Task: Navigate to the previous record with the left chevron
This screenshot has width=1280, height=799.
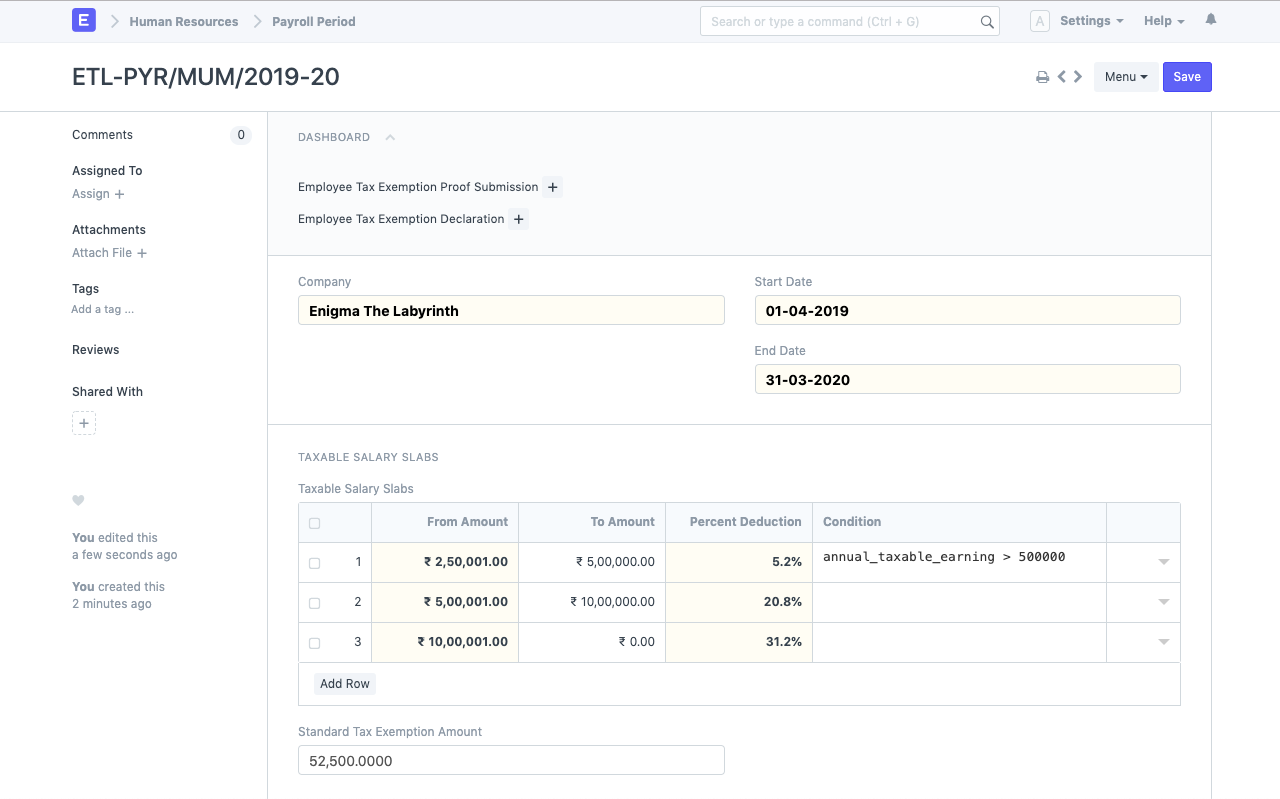Action: tap(1061, 76)
